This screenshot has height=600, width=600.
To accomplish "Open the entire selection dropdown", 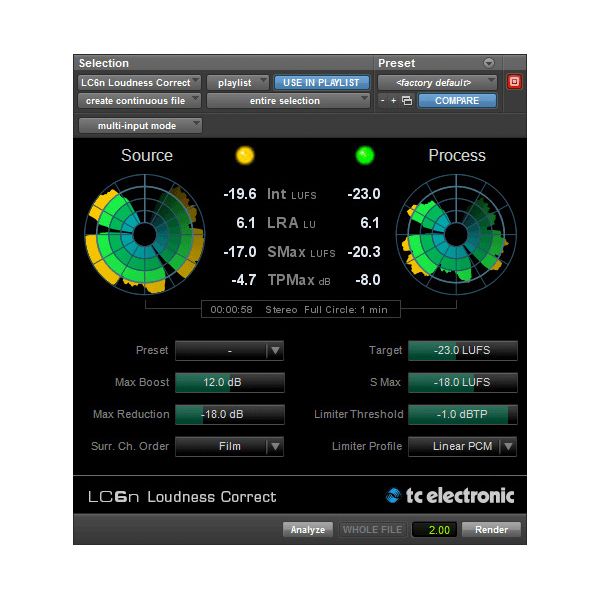I will [x=288, y=101].
